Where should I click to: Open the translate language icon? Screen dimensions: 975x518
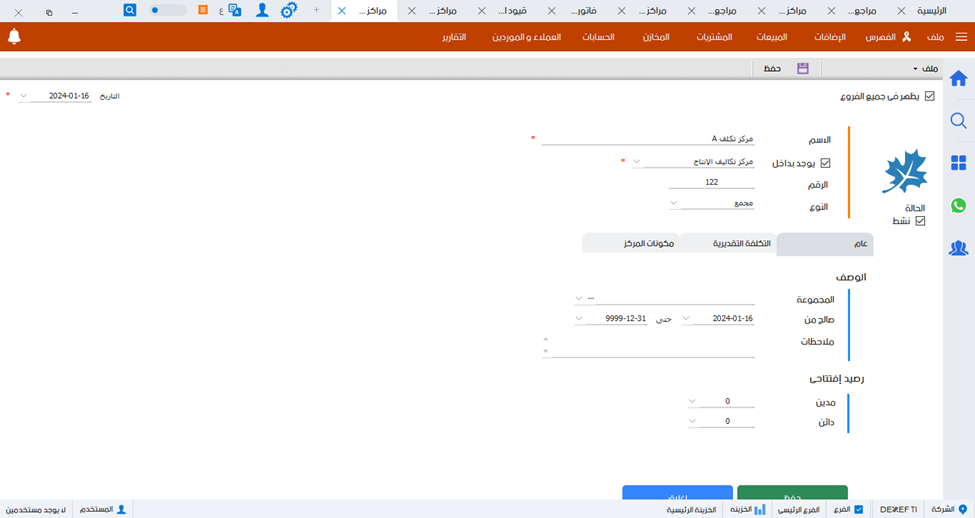point(234,10)
